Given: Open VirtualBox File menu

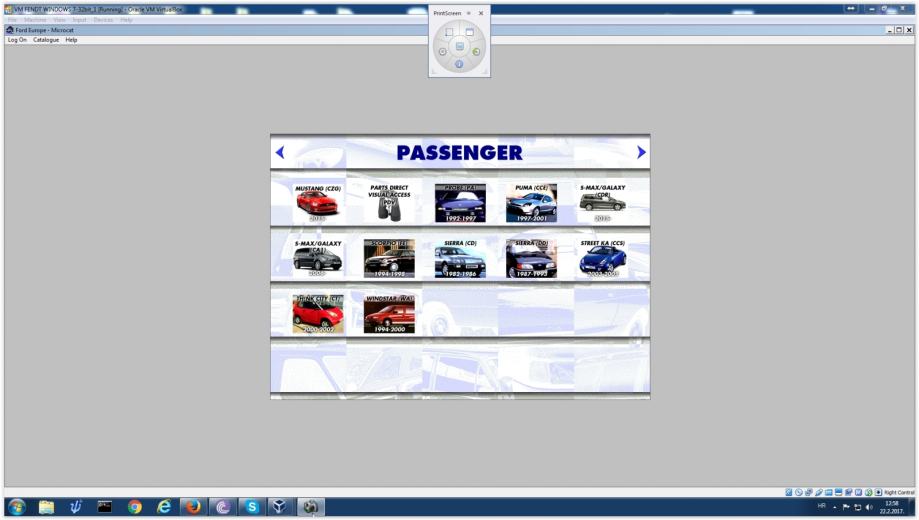Looking at the screenshot, I should tap(12, 20).
